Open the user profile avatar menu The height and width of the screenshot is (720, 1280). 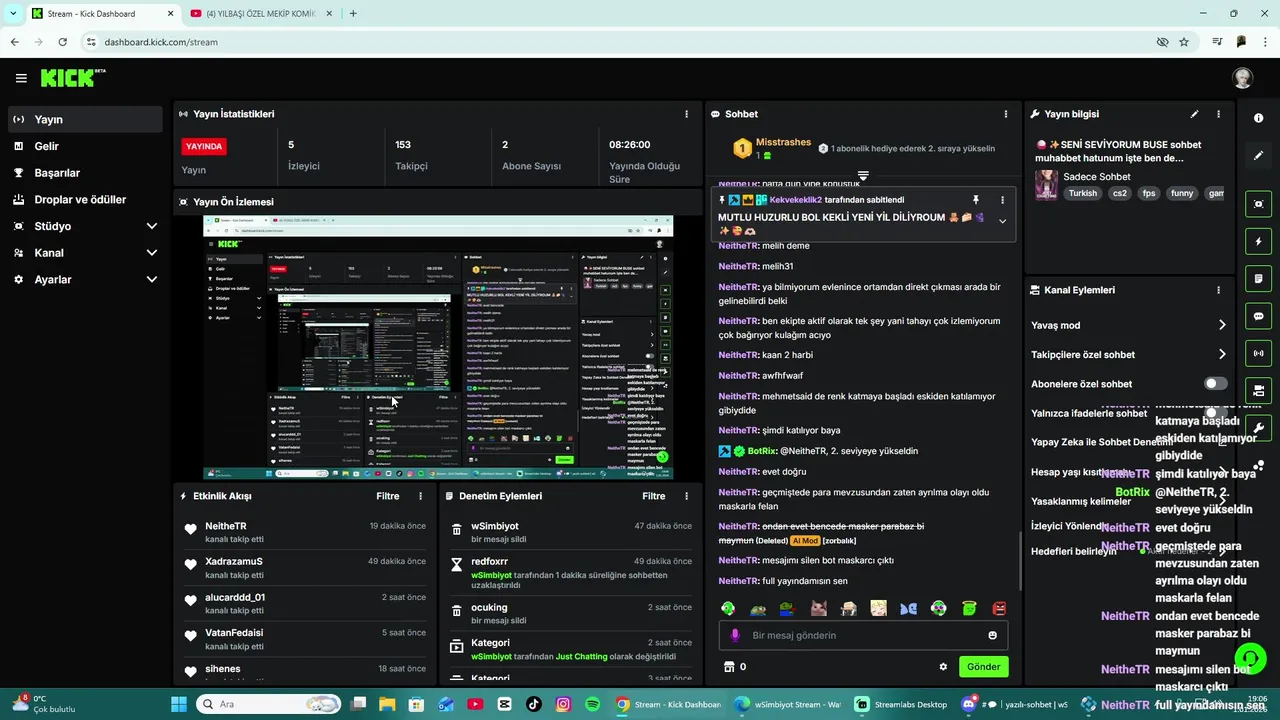[x=1242, y=78]
